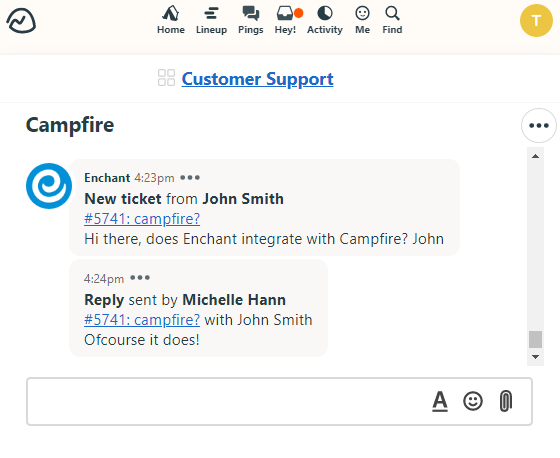Open the Me smiley menu
Image resolution: width=560 pixels, height=458 pixels.
[362, 20]
